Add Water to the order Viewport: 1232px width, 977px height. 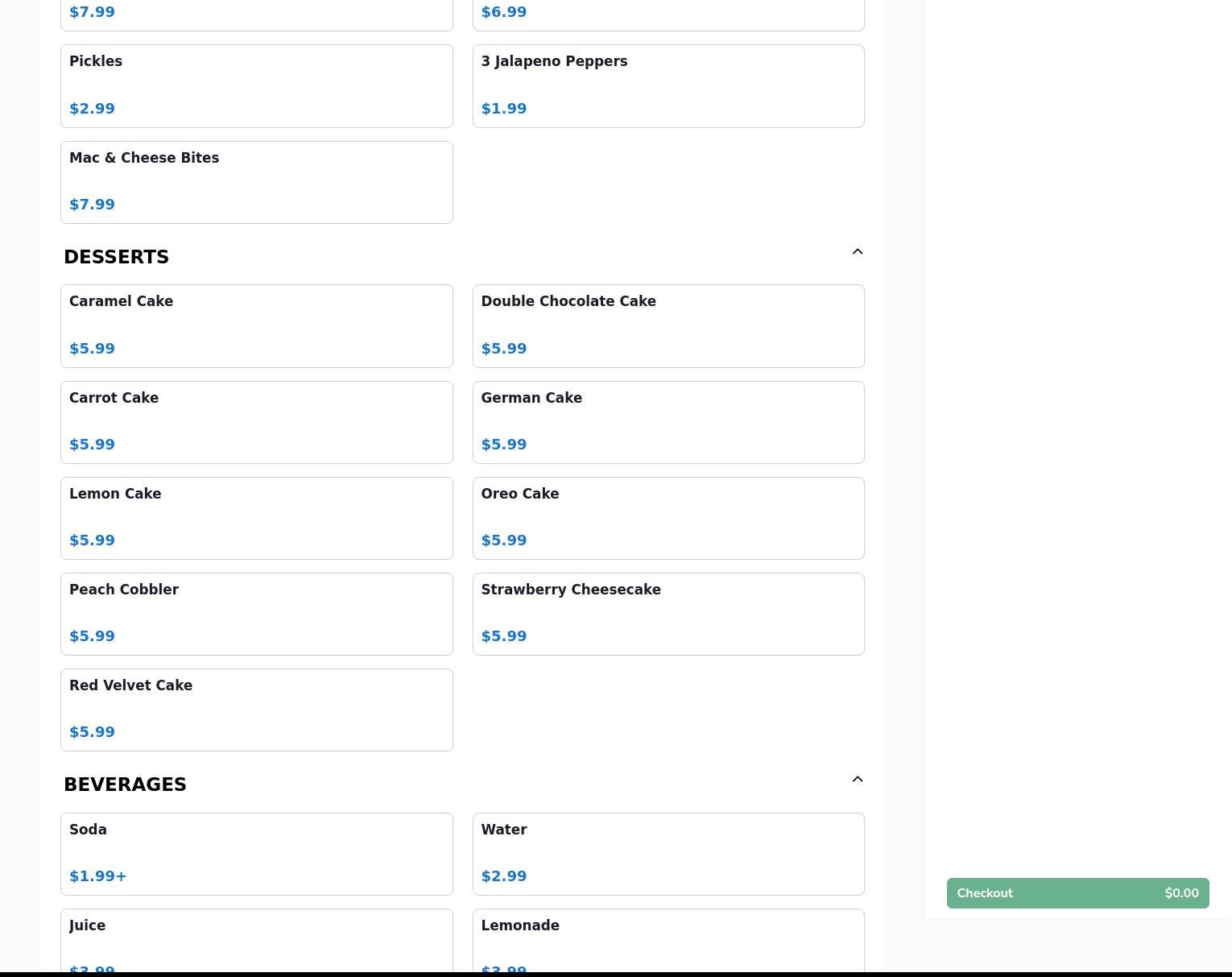pos(668,854)
